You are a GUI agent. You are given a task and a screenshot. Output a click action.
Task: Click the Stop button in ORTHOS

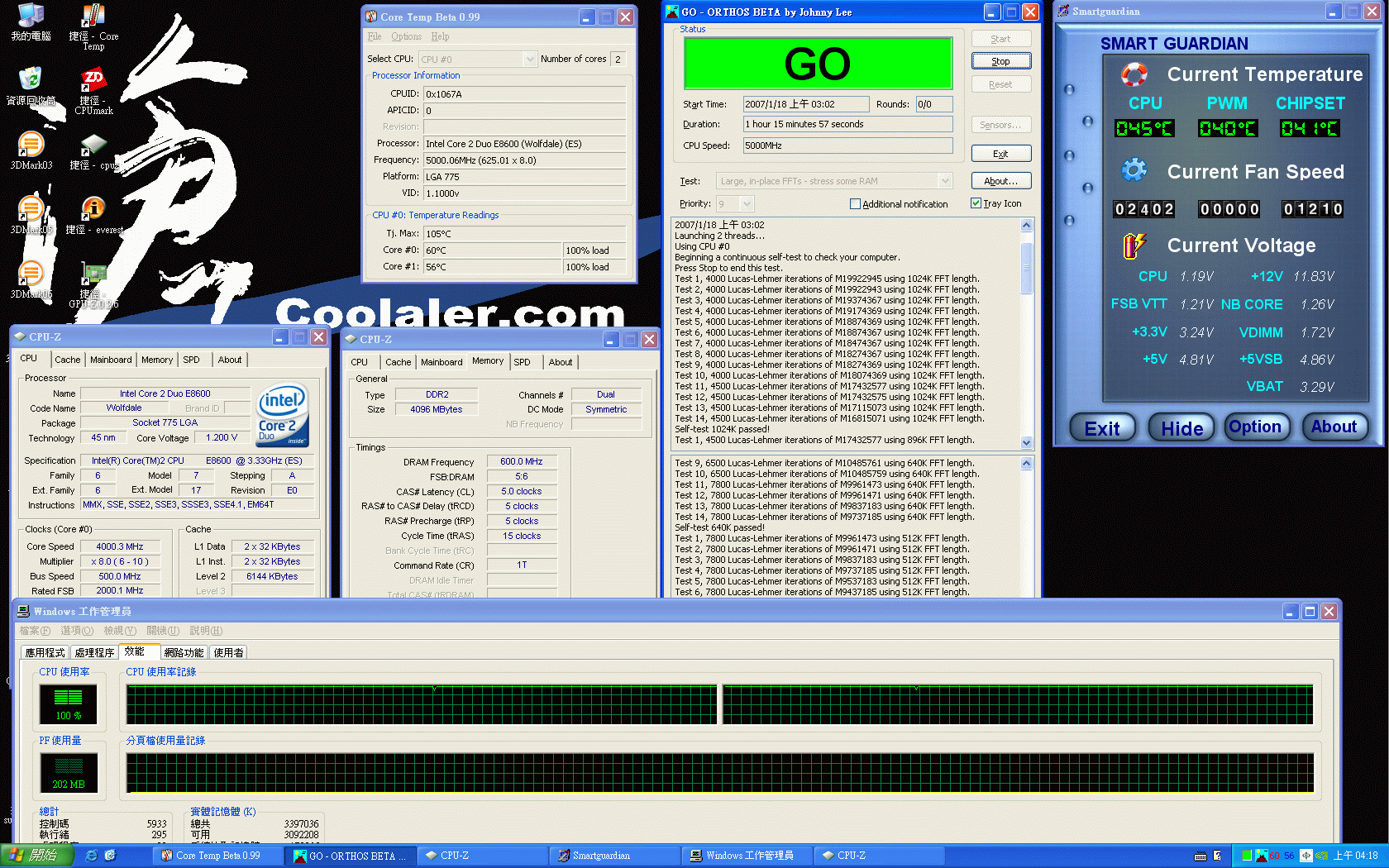coord(1000,61)
